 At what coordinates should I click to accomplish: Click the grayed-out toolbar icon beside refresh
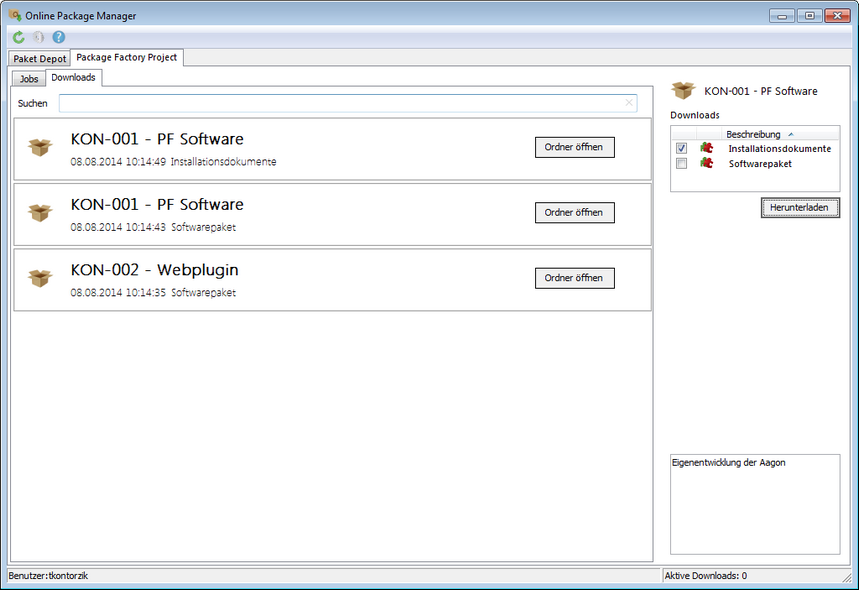[38, 37]
